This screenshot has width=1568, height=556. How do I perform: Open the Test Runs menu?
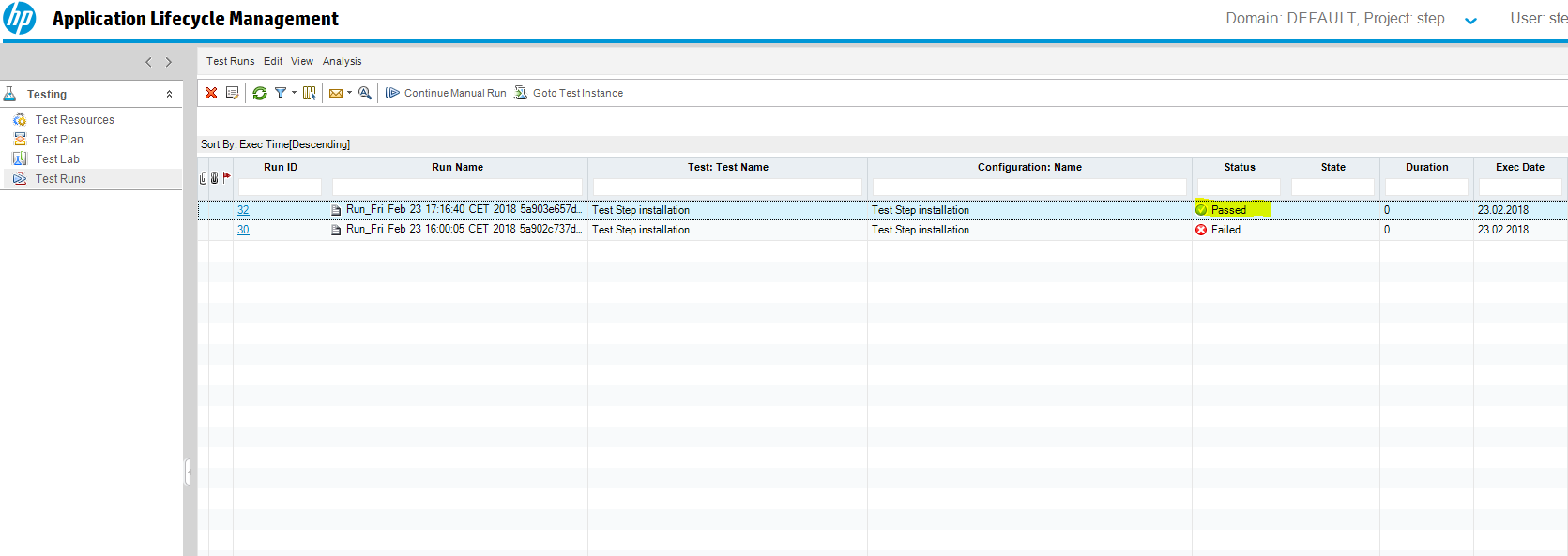[230, 61]
